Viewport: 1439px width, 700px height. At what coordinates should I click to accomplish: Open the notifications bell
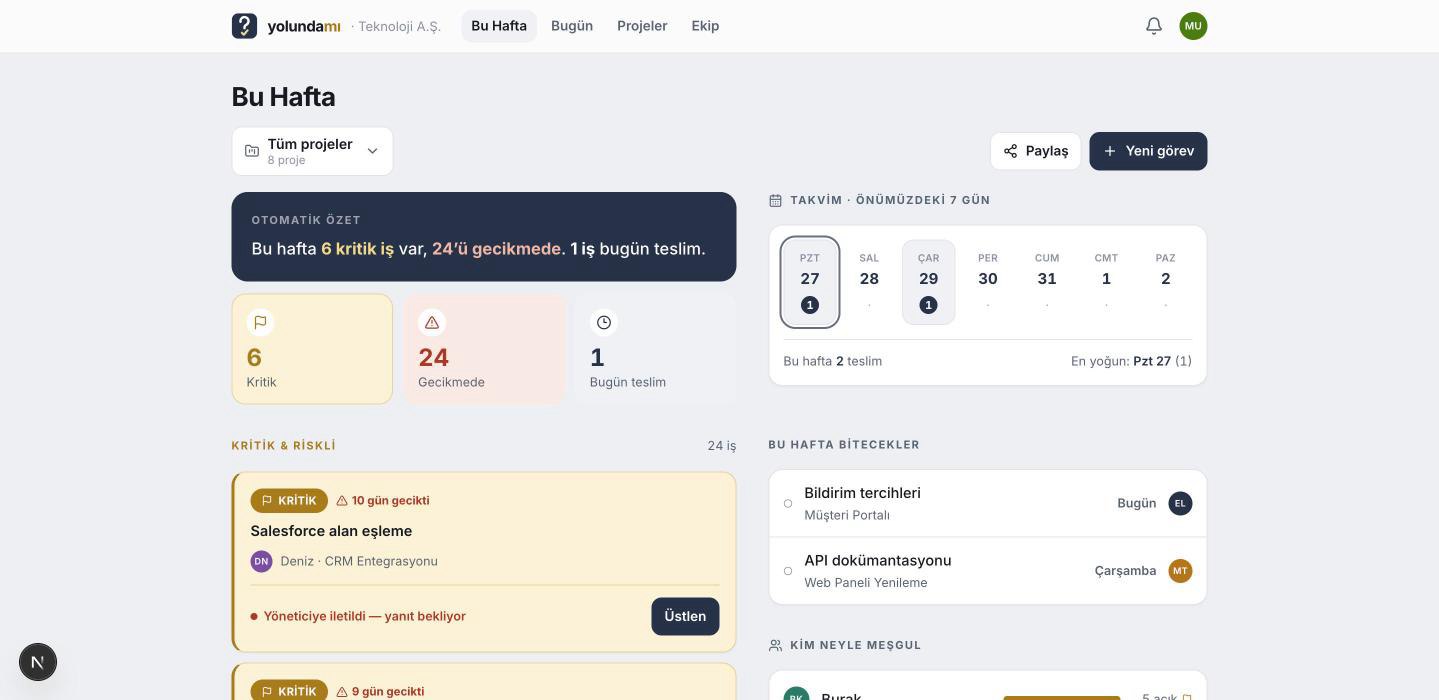(x=1154, y=26)
